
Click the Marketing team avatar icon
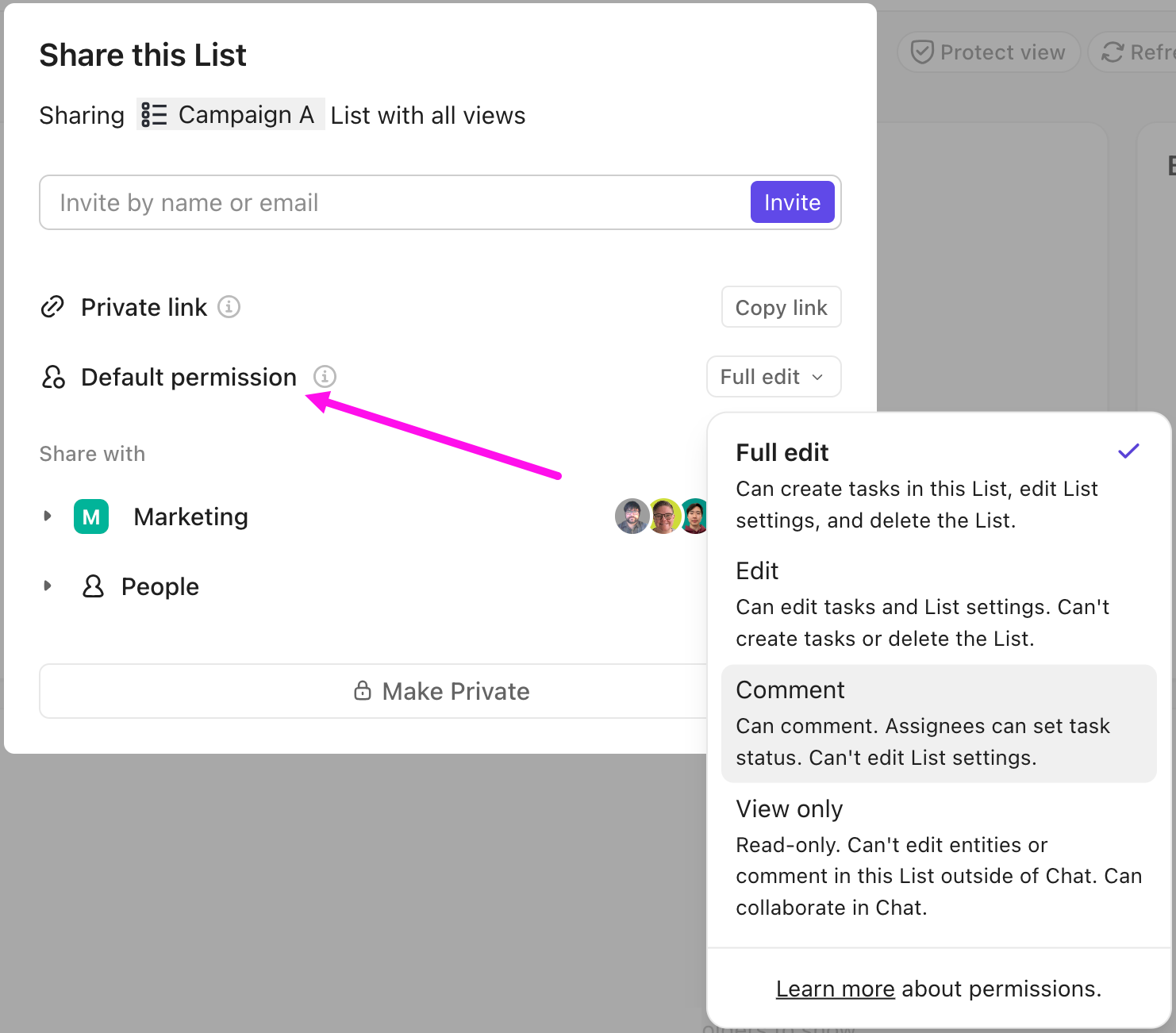(91, 516)
